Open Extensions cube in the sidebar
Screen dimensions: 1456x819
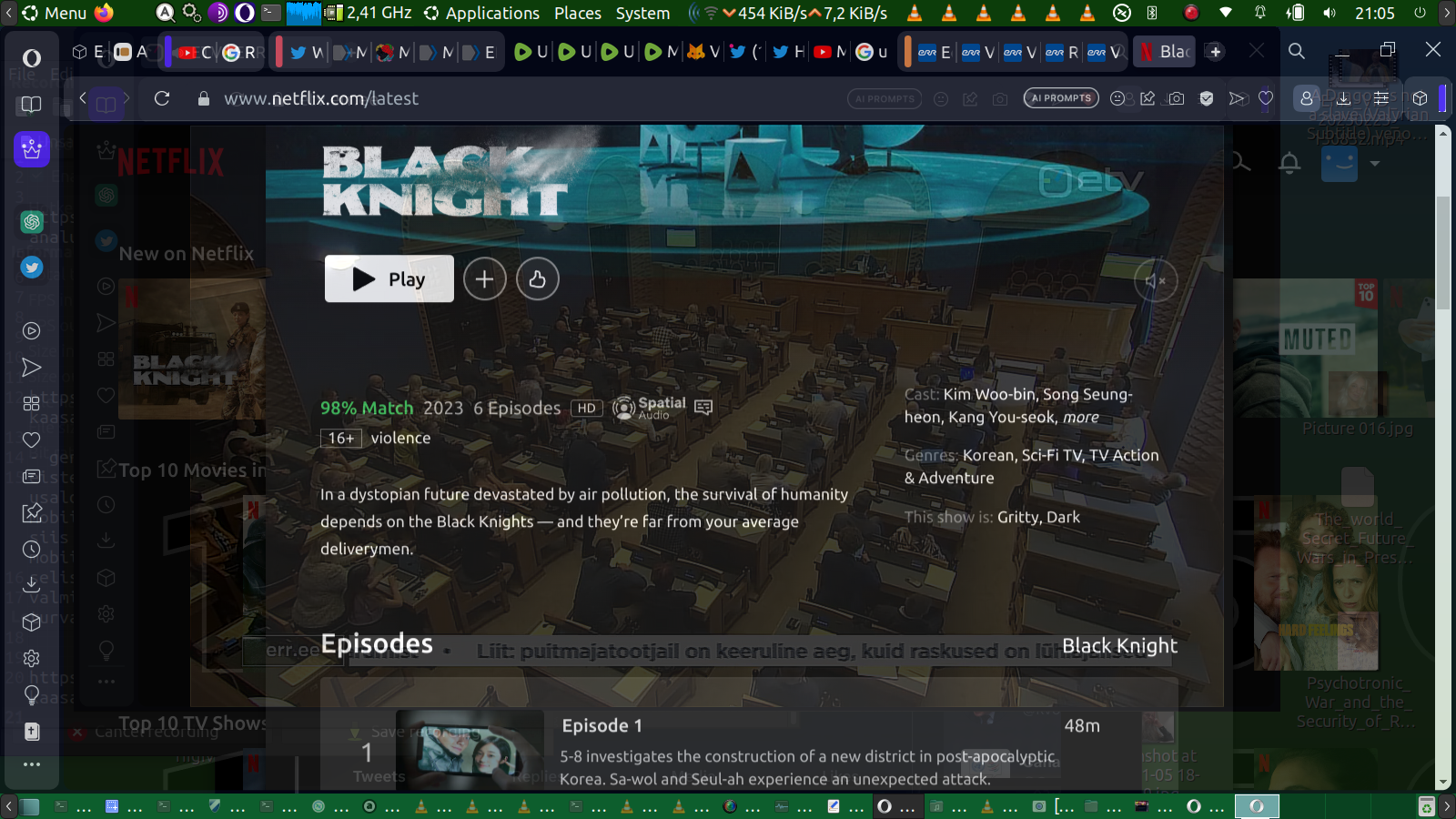tap(32, 622)
